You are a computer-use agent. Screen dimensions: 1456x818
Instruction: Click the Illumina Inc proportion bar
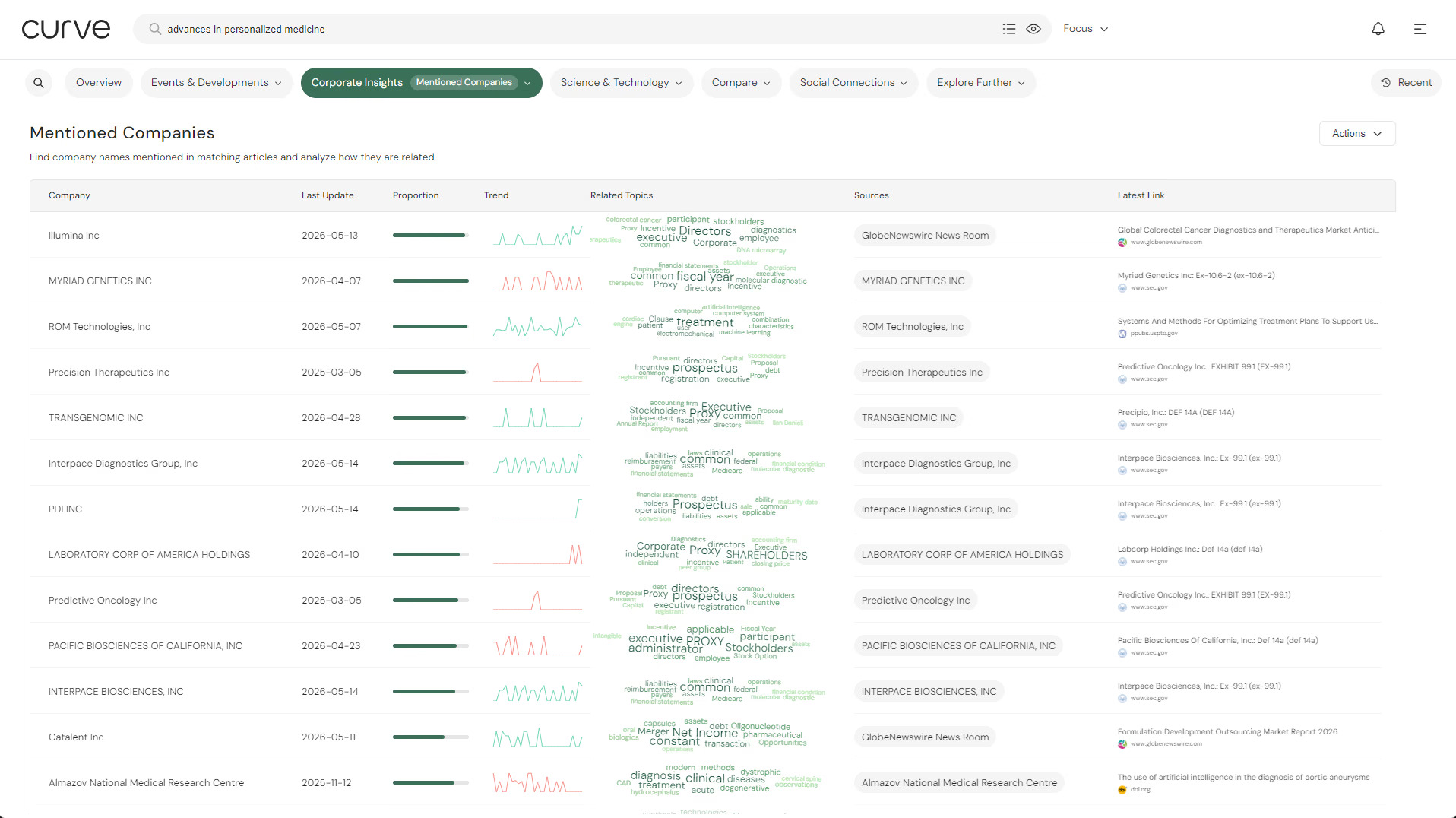click(x=431, y=236)
